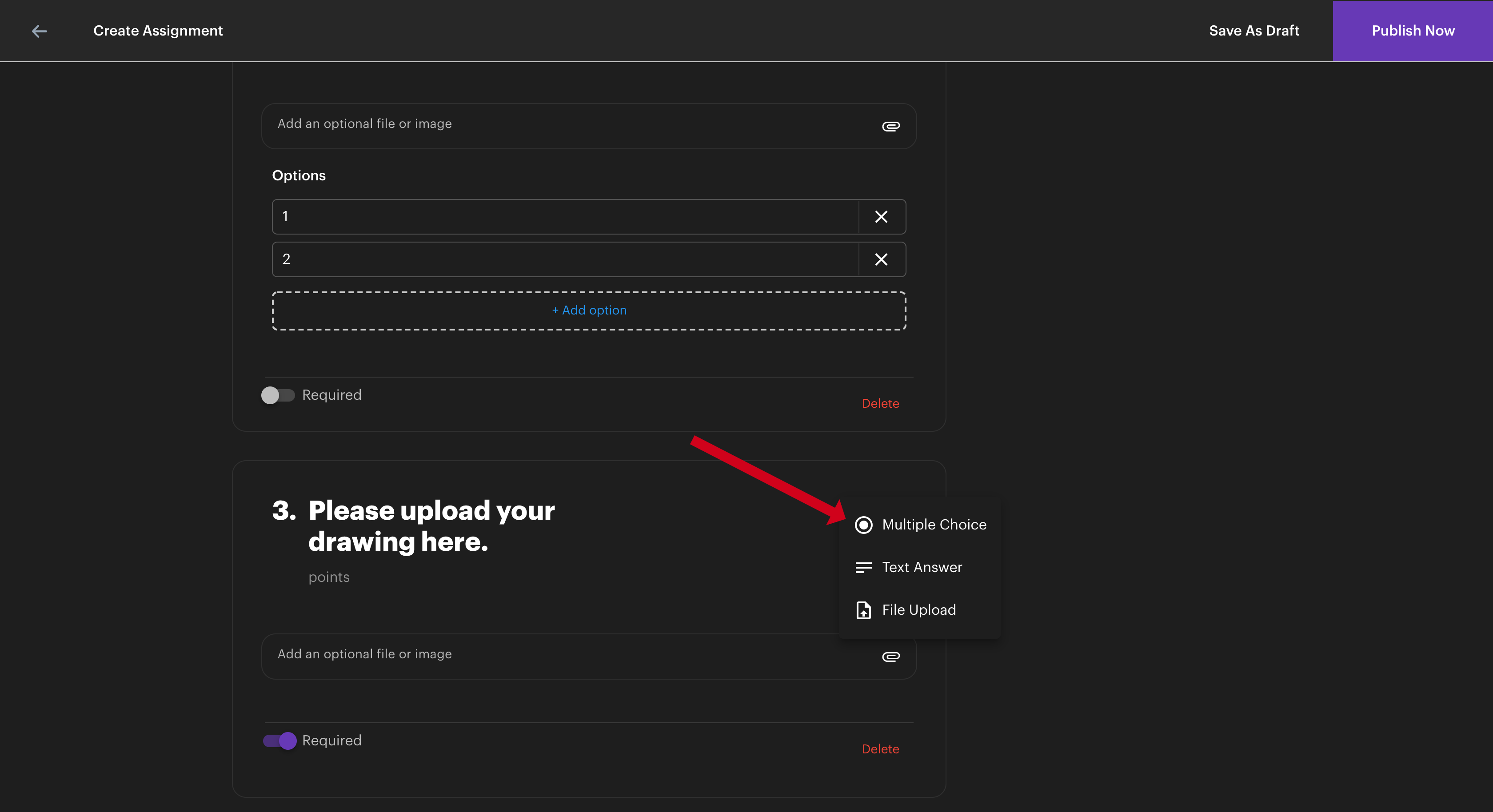Pick File Upload question type

pyautogui.click(x=918, y=610)
